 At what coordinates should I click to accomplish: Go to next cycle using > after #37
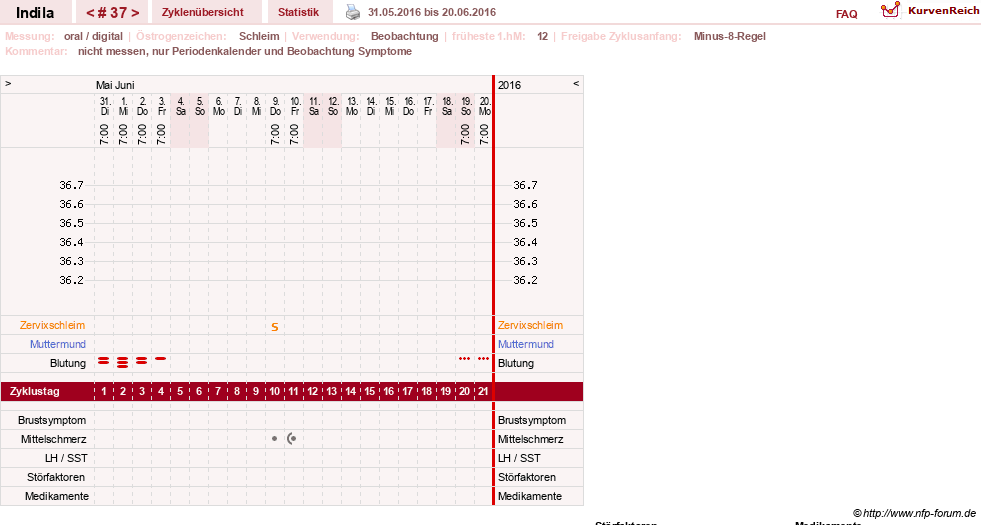coord(135,13)
